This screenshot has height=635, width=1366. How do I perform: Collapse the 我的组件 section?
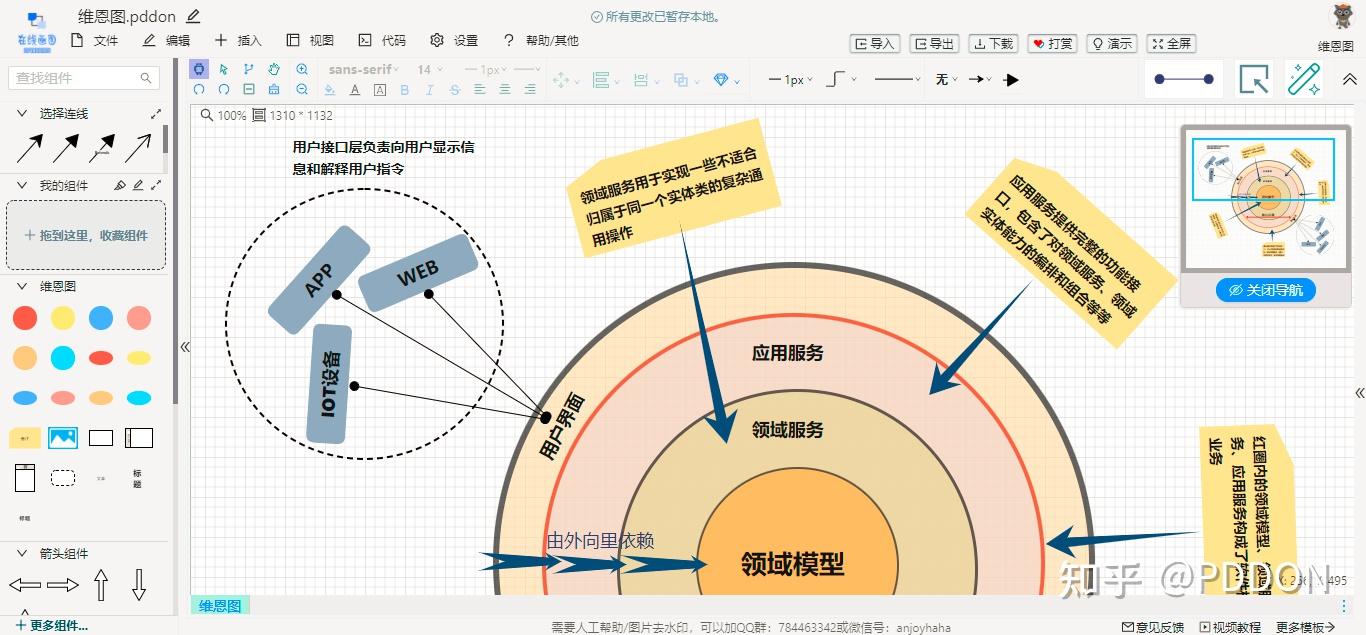pyautogui.click(x=22, y=185)
